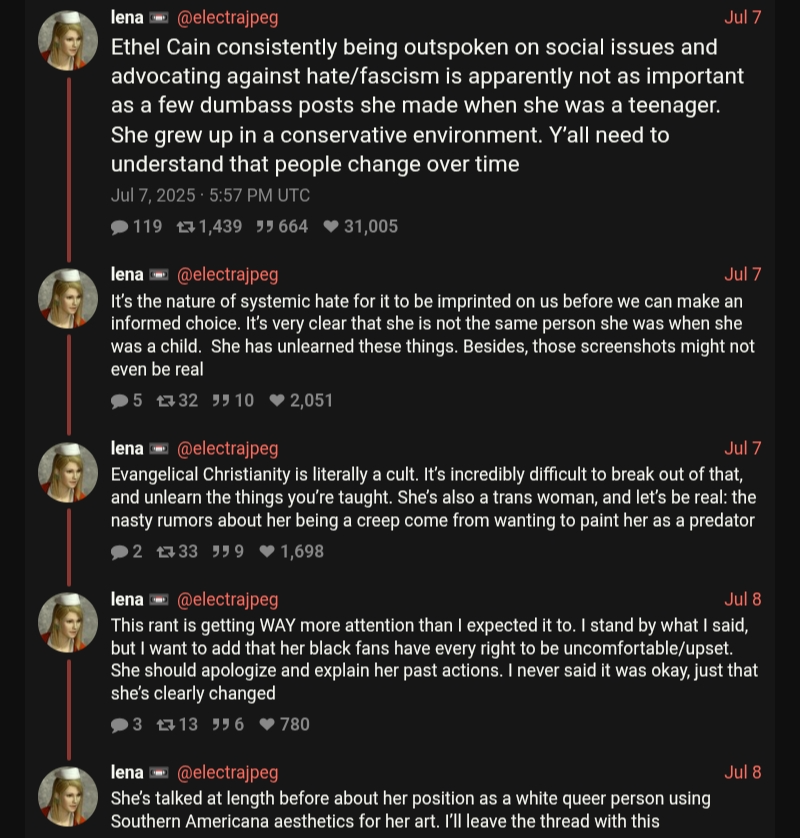The image size is (800, 838).
Task: Click the Jul 7 date on the systemic hate post
Action: point(742,274)
